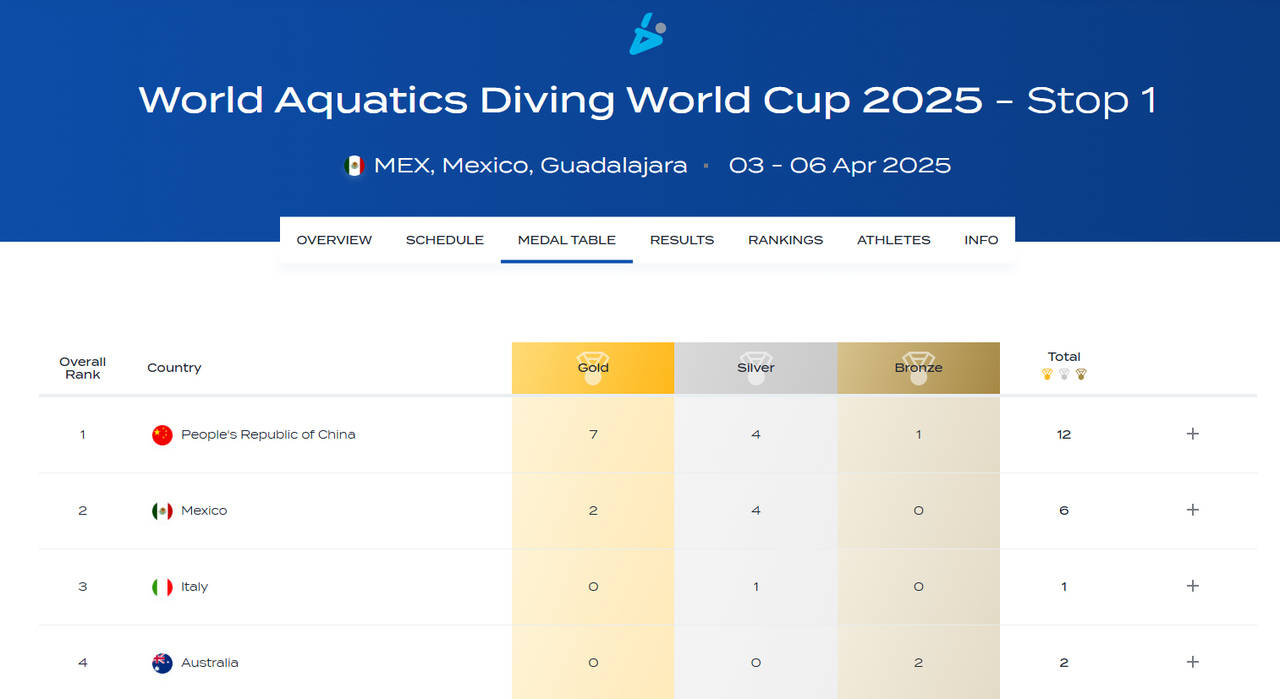Click the China flag icon
The image size is (1280, 699).
point(162,435)
